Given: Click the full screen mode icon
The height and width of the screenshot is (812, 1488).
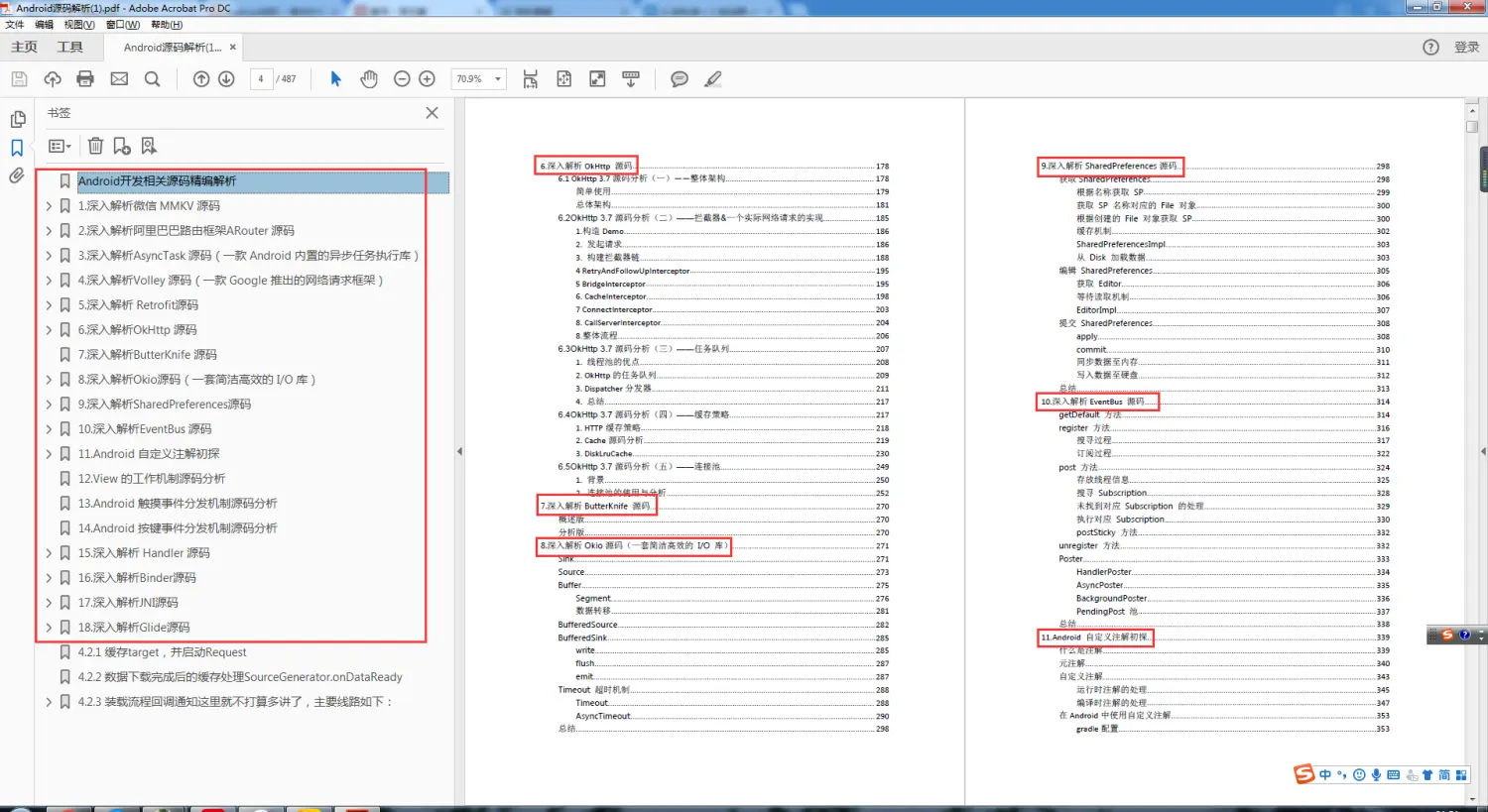Looking at the screenshot, I should (x=597, y=79).
